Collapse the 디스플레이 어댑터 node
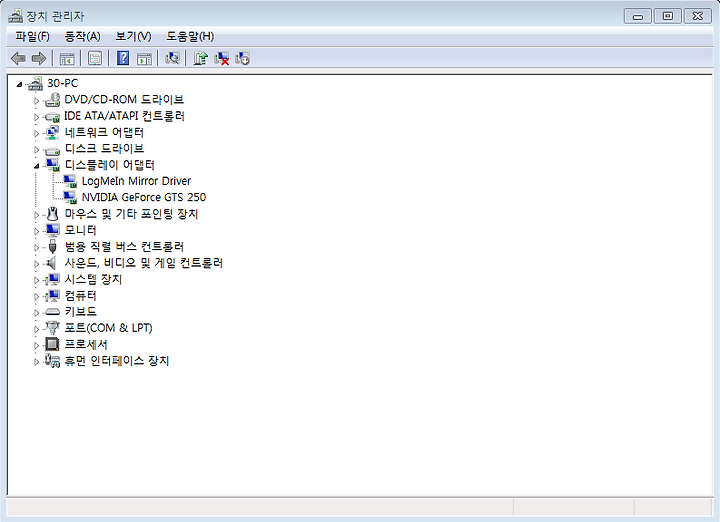Image resolution: width=720 pixels, height=522 pixels. [37, 166]
